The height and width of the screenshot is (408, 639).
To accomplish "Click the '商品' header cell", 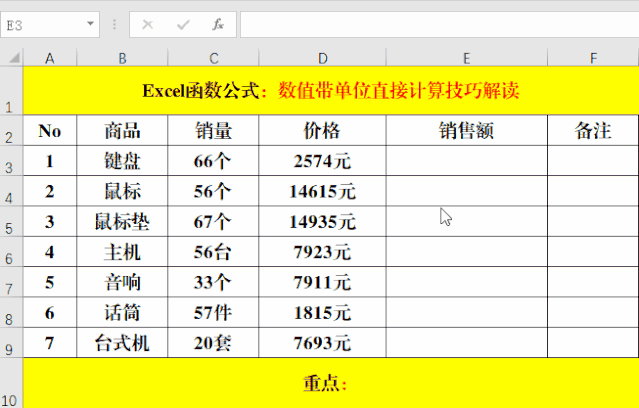I will (x=122, y=130).
